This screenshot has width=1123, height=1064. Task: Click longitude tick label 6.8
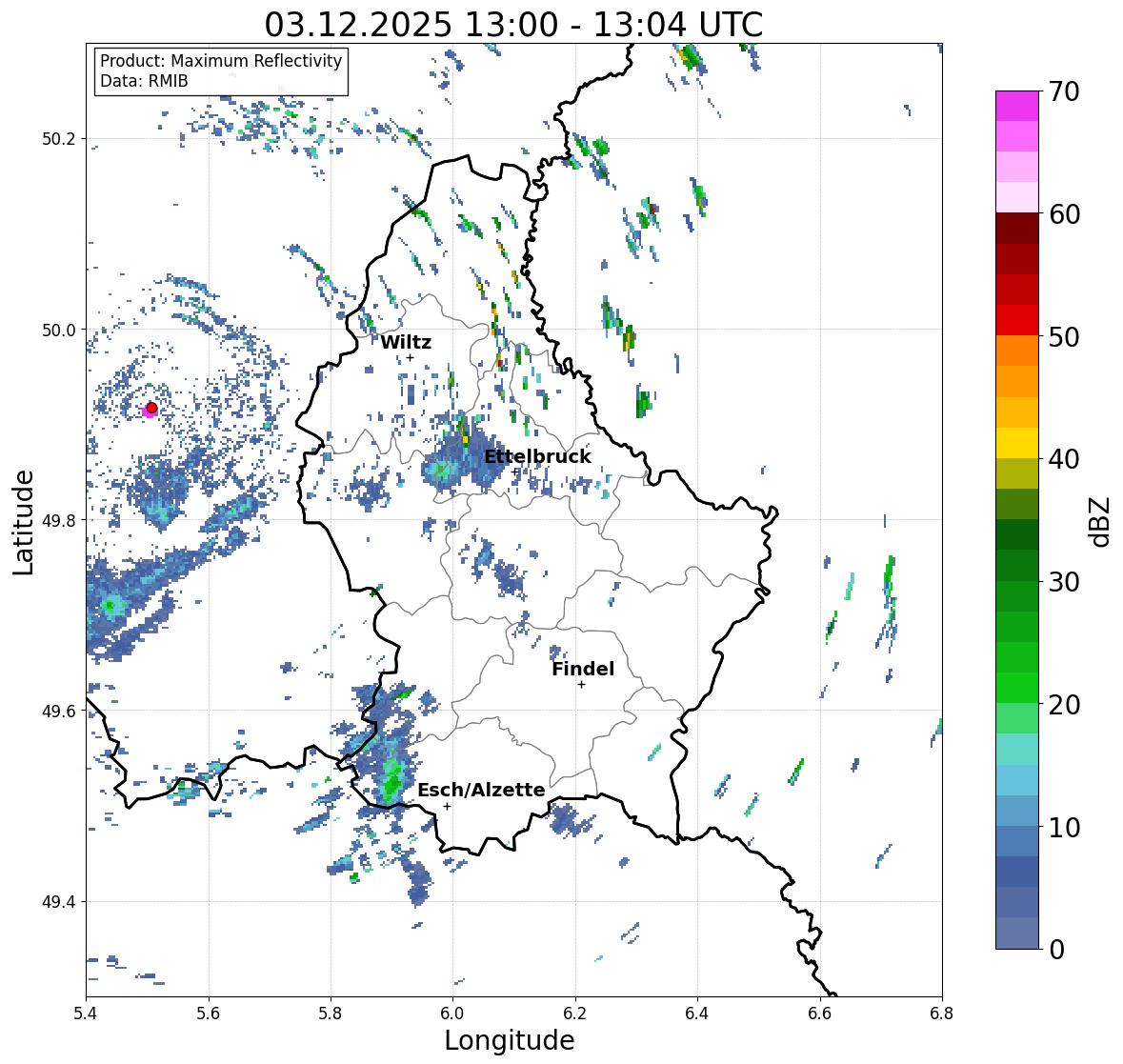(x=942, y=1014)
